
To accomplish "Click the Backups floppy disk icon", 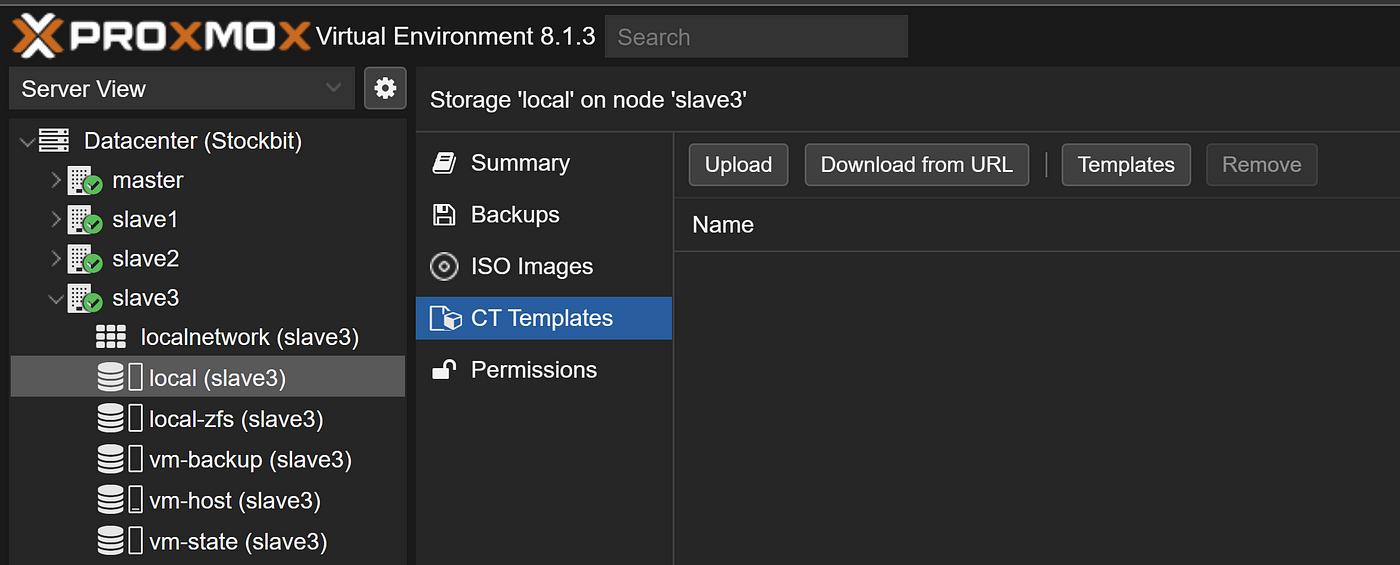I will (x=444, y=214).
